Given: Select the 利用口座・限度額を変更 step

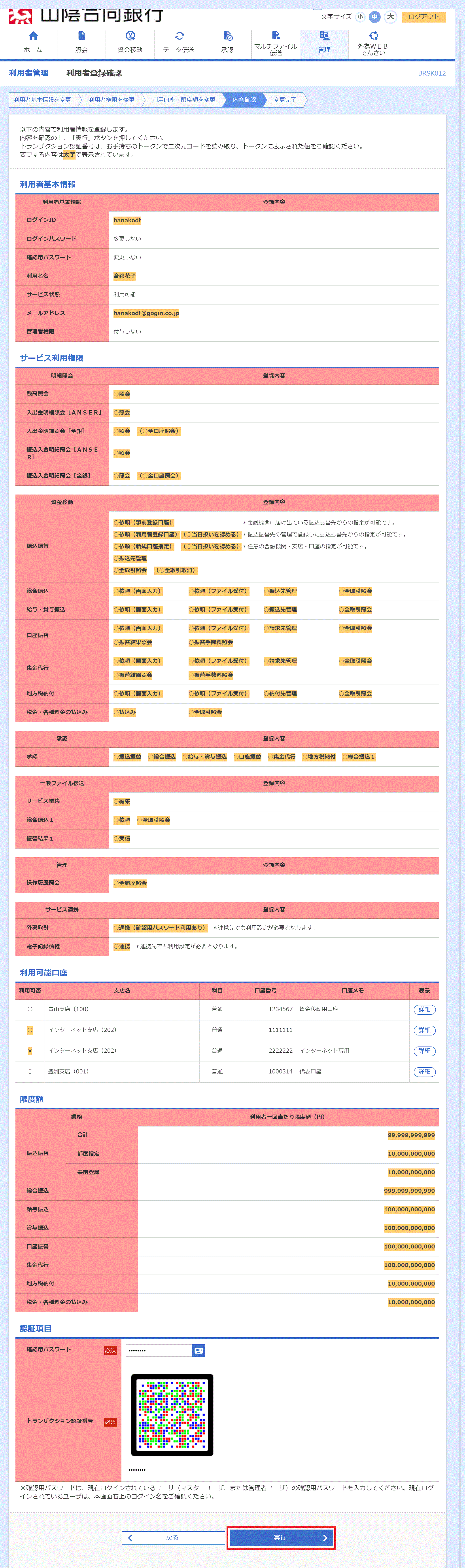Looking at the screenshot, I should pyautogui.click(x=183, y=100).
